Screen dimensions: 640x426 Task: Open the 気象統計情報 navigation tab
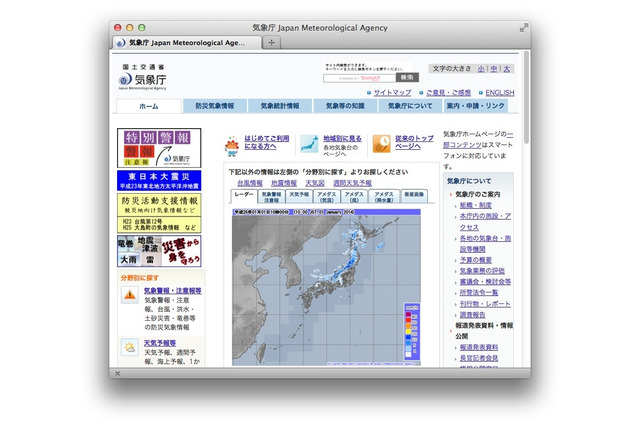280,106
